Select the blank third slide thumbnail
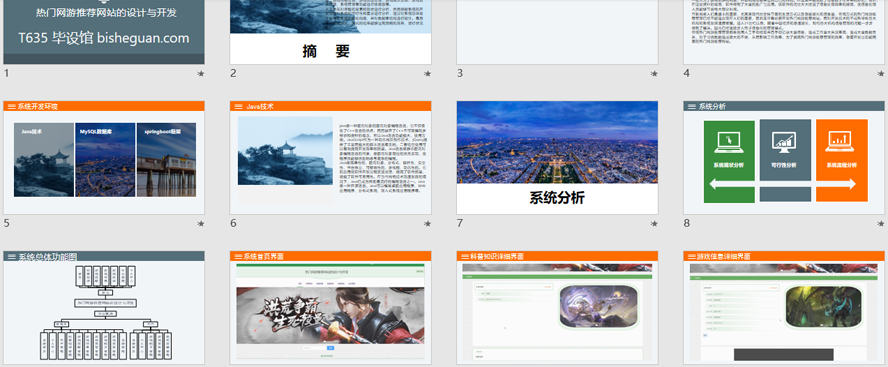This screenshot has width=888, height=367. pyautogui.click(x=557, y=32)
